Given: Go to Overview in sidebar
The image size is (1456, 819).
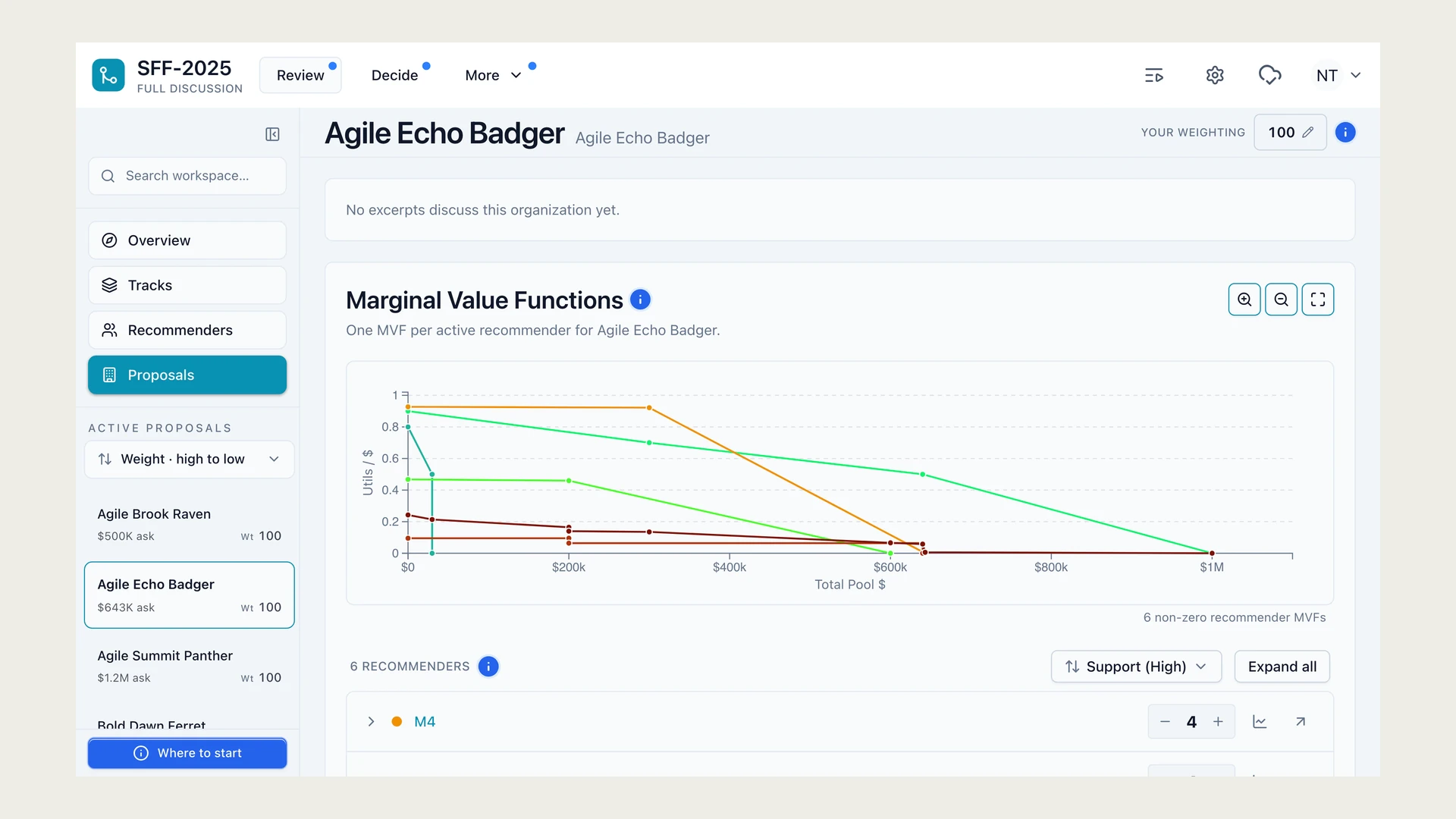Looking at the screenshot, I should tap(187, 240).
